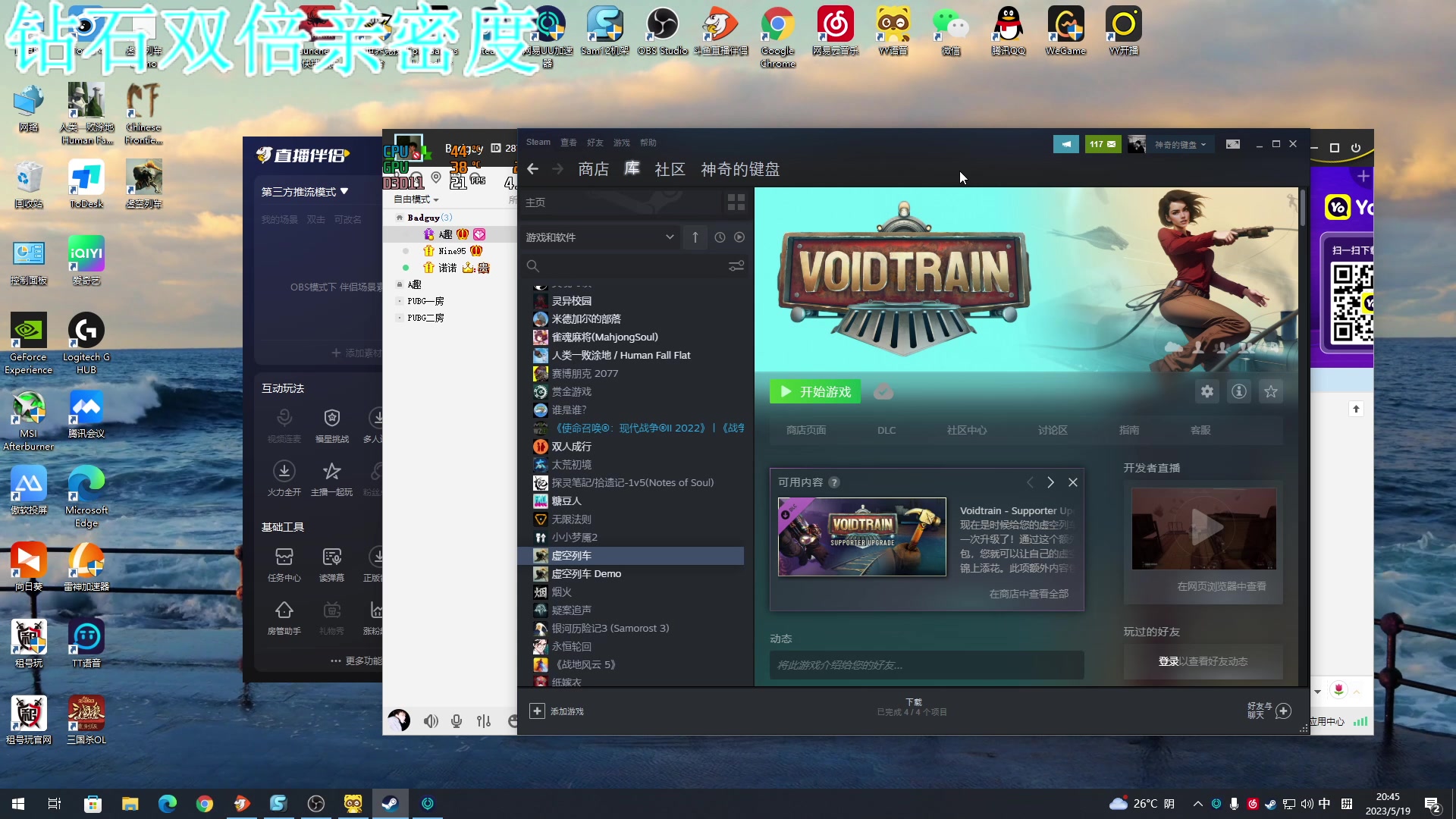Open 讨论区 tab for VOIDTRAIN
Image resolution: width=1456 pixels, height=819 pixels.
[1053, 430]
